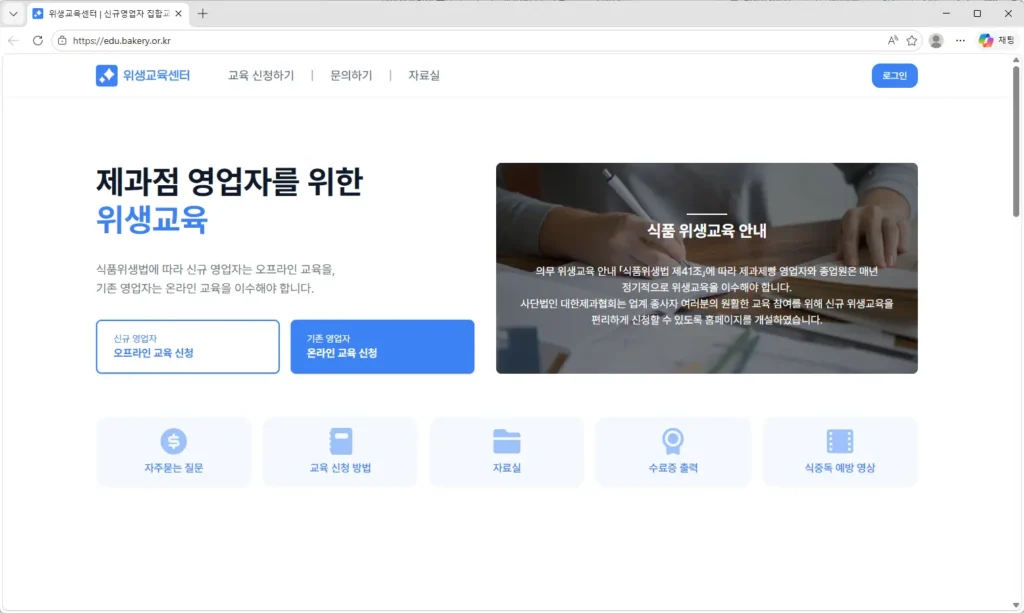
Task: View site info via the lock icon
Action: click(62, 40)
